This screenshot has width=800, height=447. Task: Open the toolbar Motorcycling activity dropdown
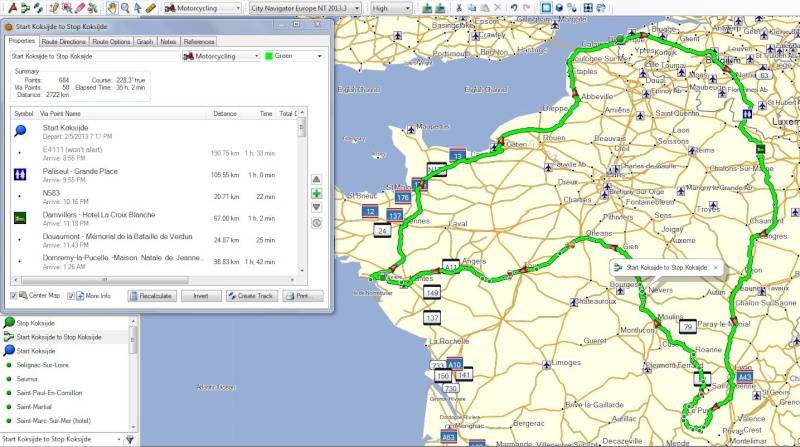pos(203,8)
